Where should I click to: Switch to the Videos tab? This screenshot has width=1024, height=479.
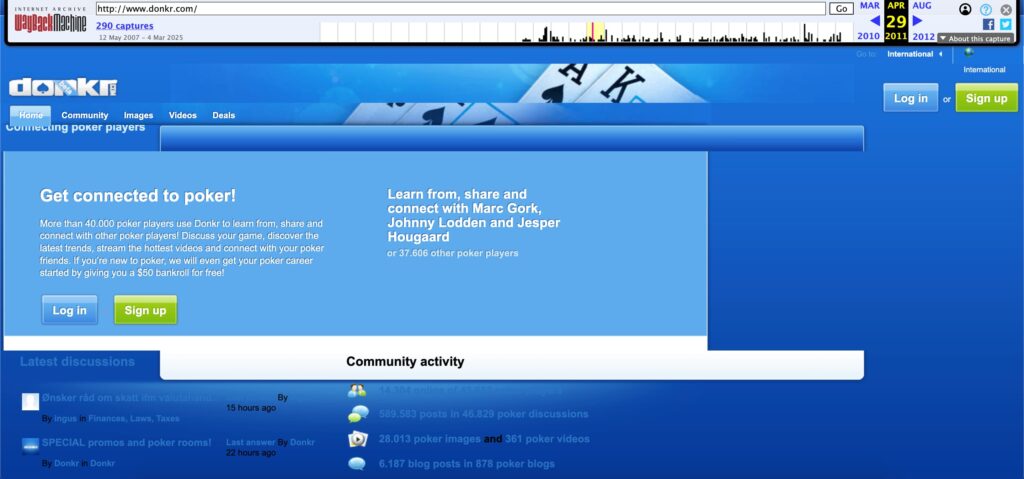[182, 115]
